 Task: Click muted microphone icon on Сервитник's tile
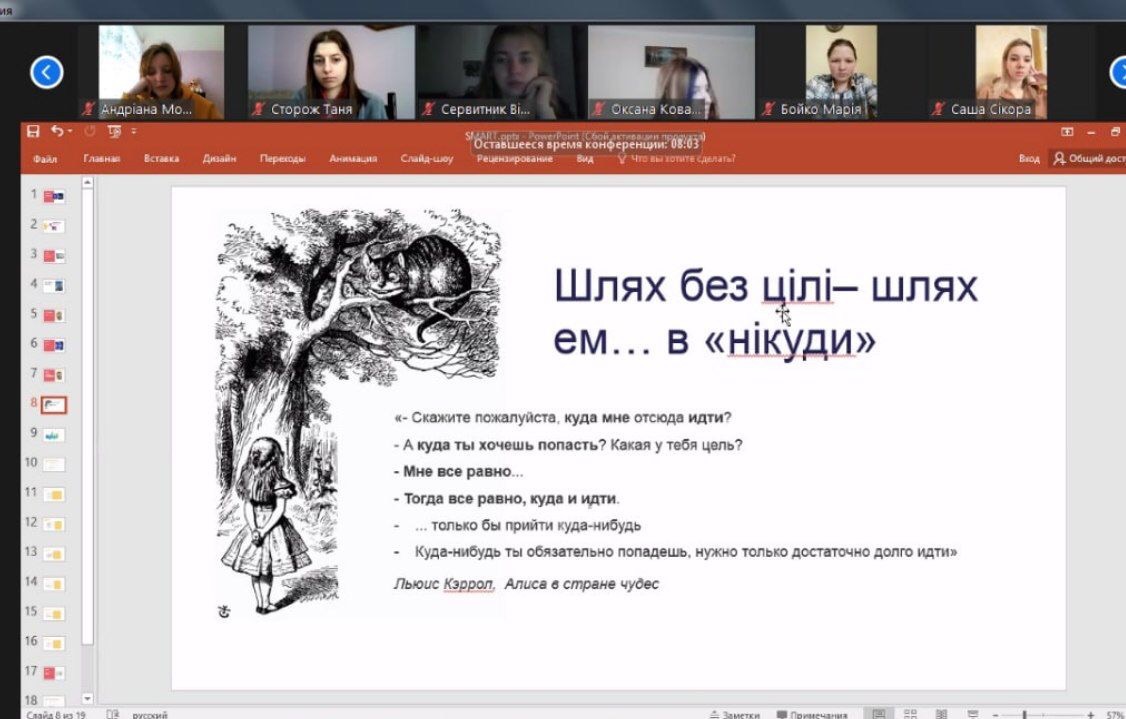pyautogui.click(x=428, y=109)
